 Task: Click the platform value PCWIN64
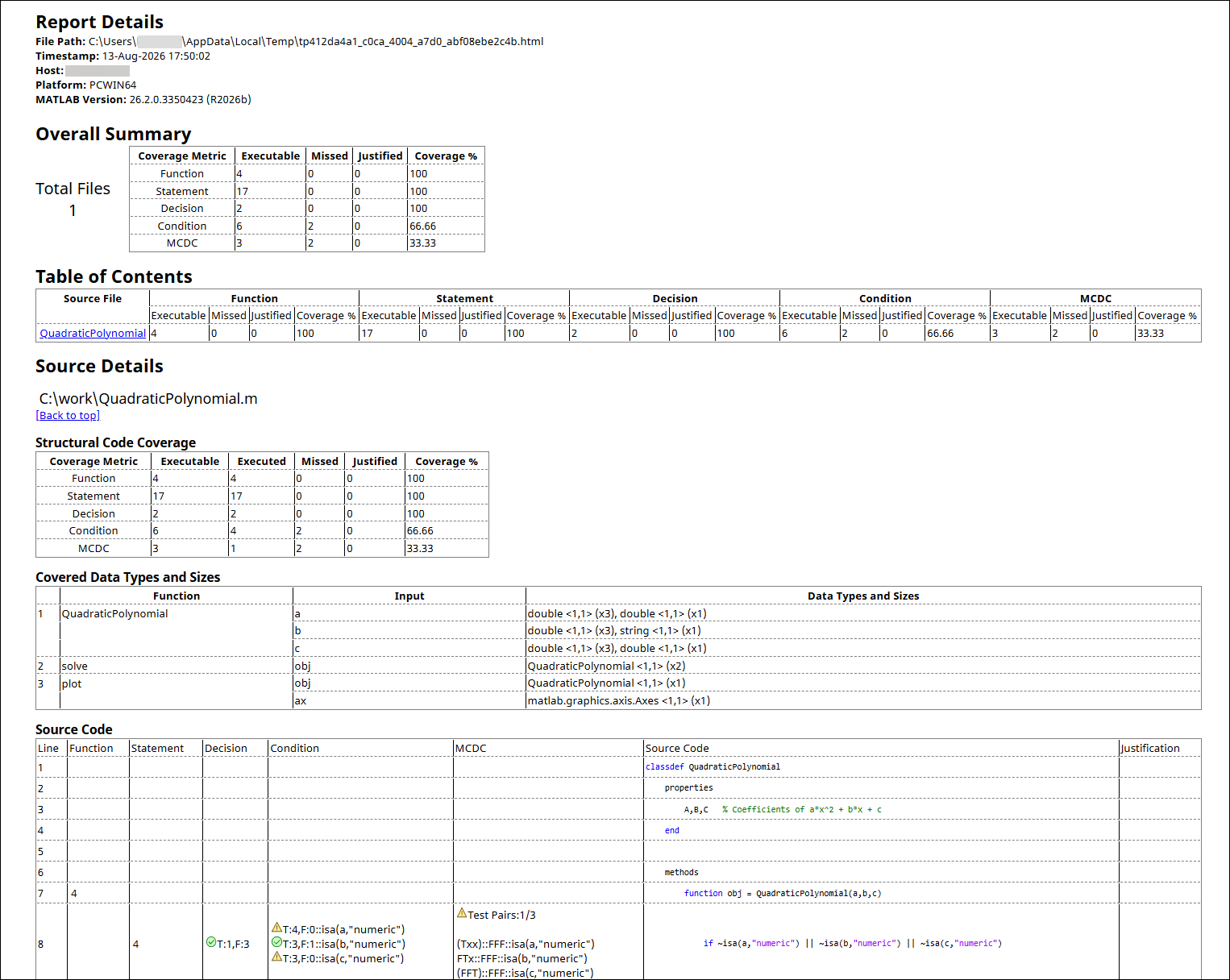pos(113,85)
